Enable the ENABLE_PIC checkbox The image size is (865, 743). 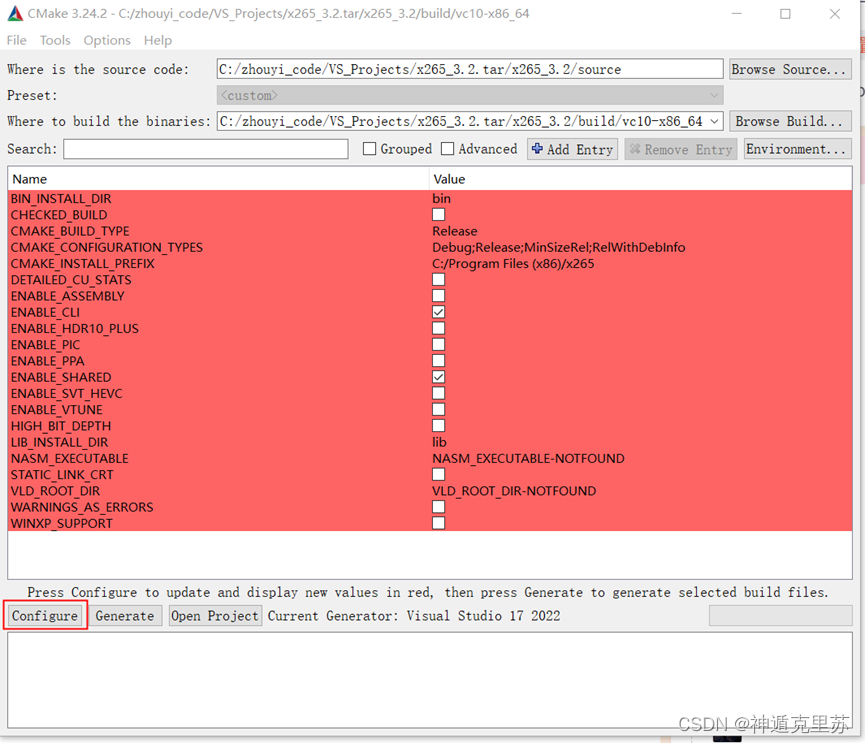(439, 345)
